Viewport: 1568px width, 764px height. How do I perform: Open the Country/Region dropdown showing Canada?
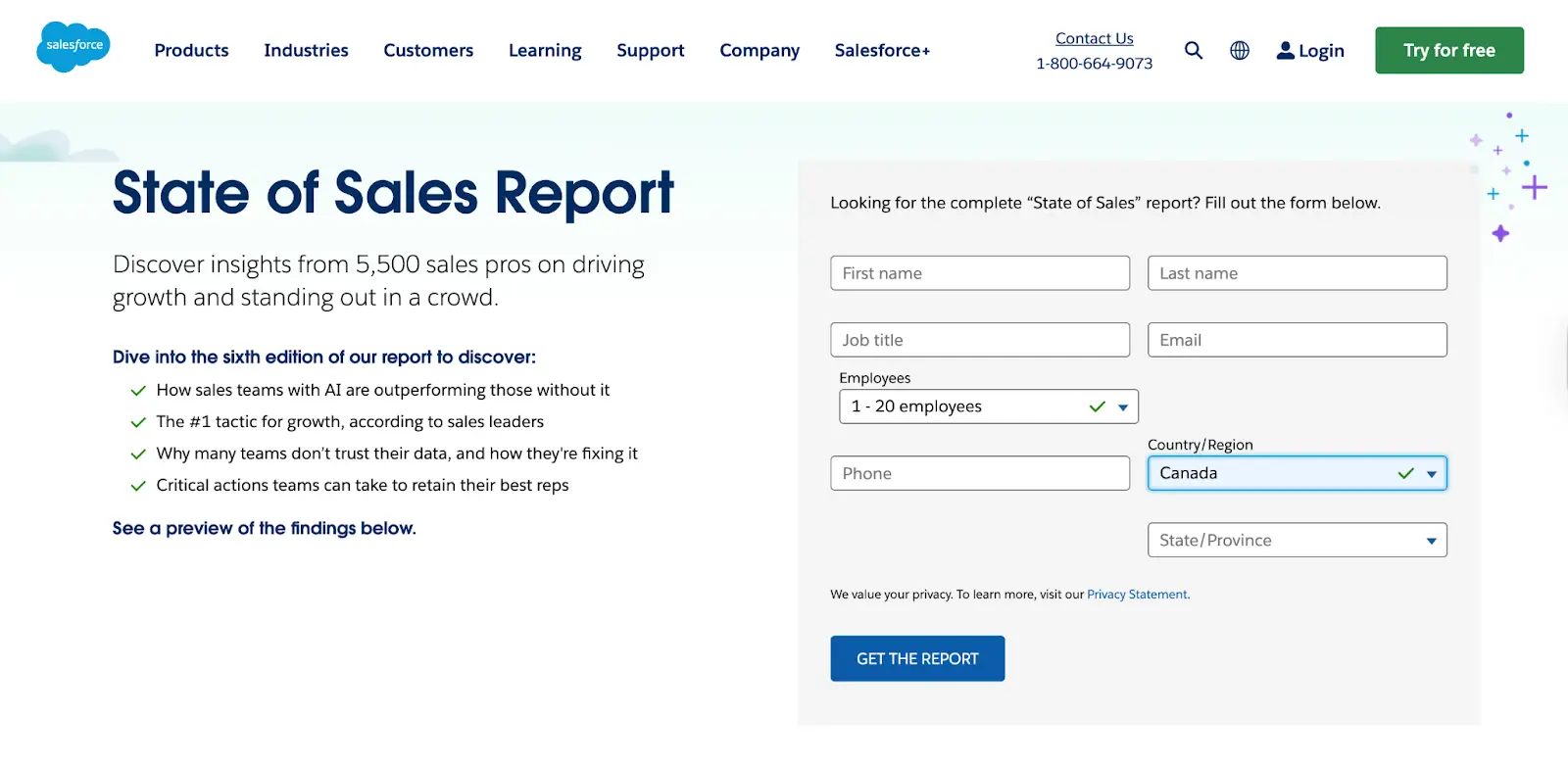coord(1298,473)
